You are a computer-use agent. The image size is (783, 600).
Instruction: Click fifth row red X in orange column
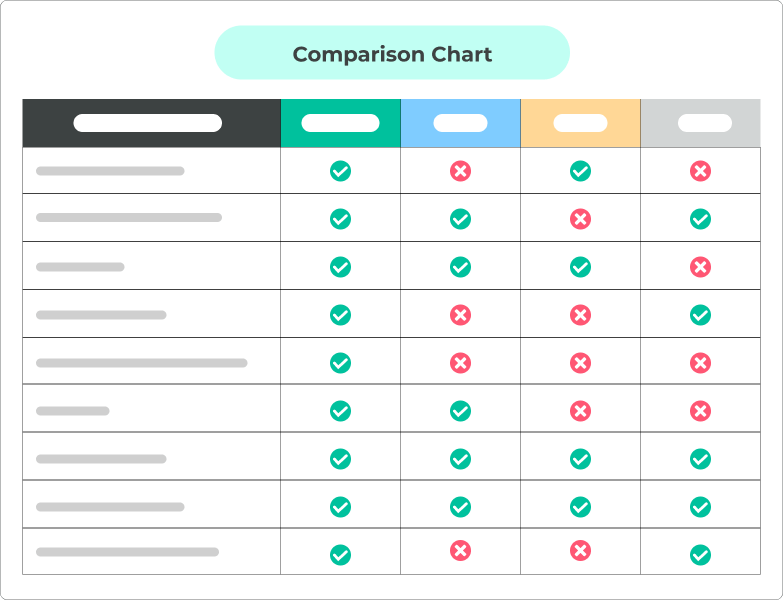tap(580, 363)
